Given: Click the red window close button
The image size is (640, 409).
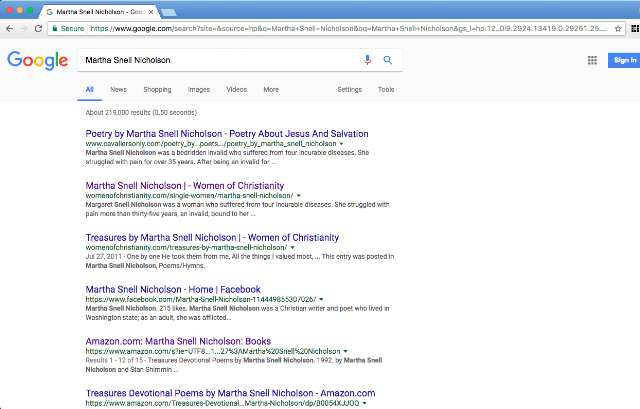Looking at the screenshot, I should point(9,10).
